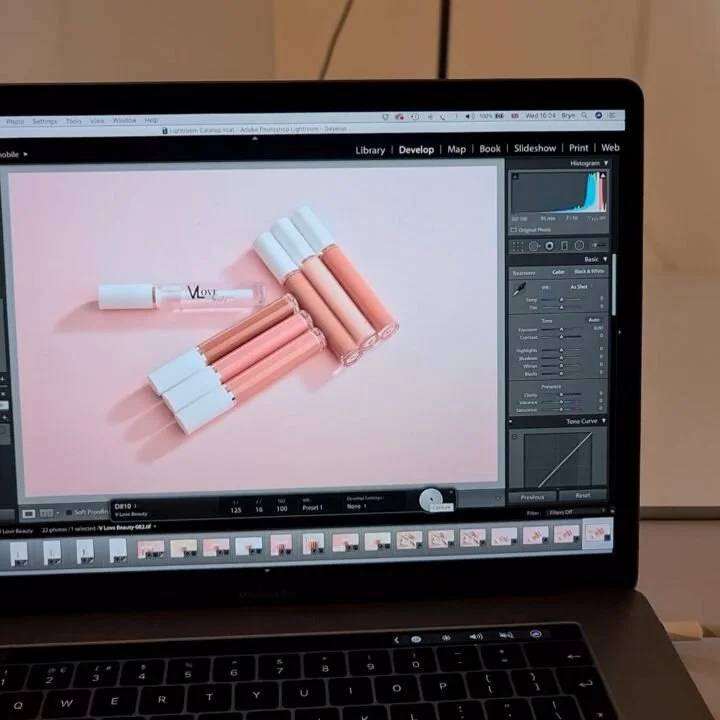The width and height of the screenshot is (720, 720).
Task: Choose Black & White treatment
Action: point(589,271)
